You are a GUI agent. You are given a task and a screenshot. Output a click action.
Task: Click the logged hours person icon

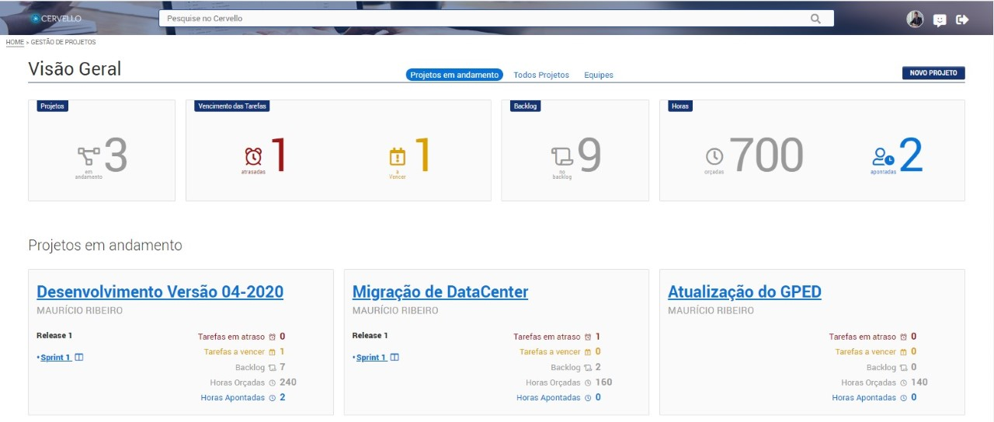point(883,156)
